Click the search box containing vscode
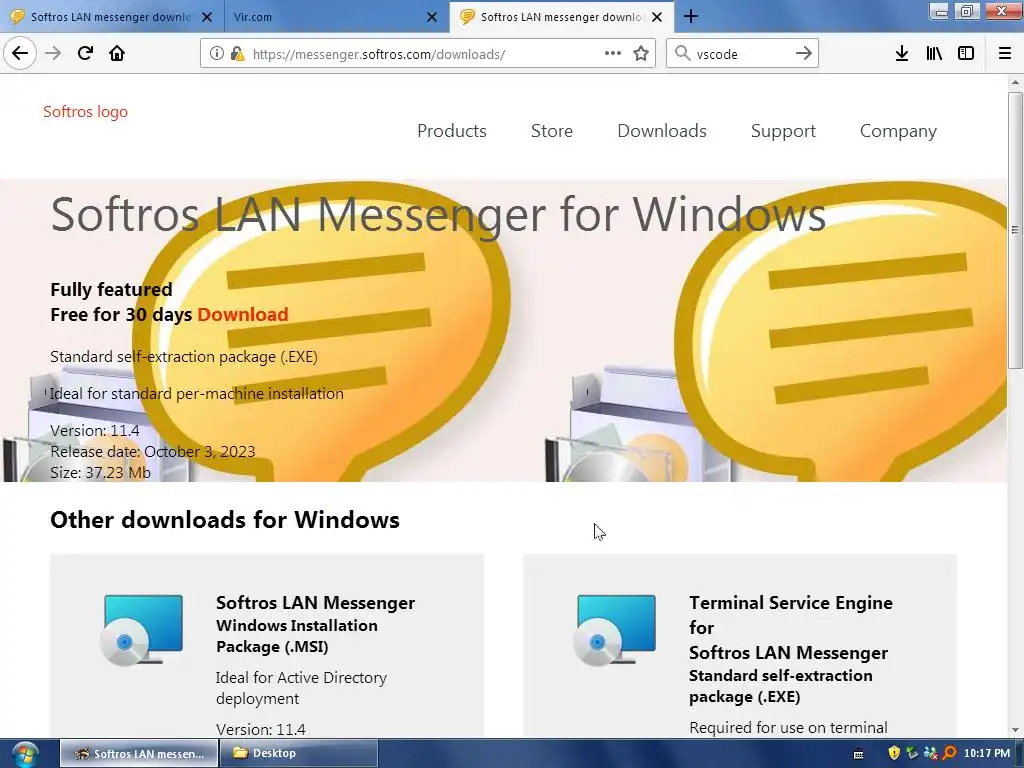Viewport: 1024px width, 768px height. click(x=742, y=54)
